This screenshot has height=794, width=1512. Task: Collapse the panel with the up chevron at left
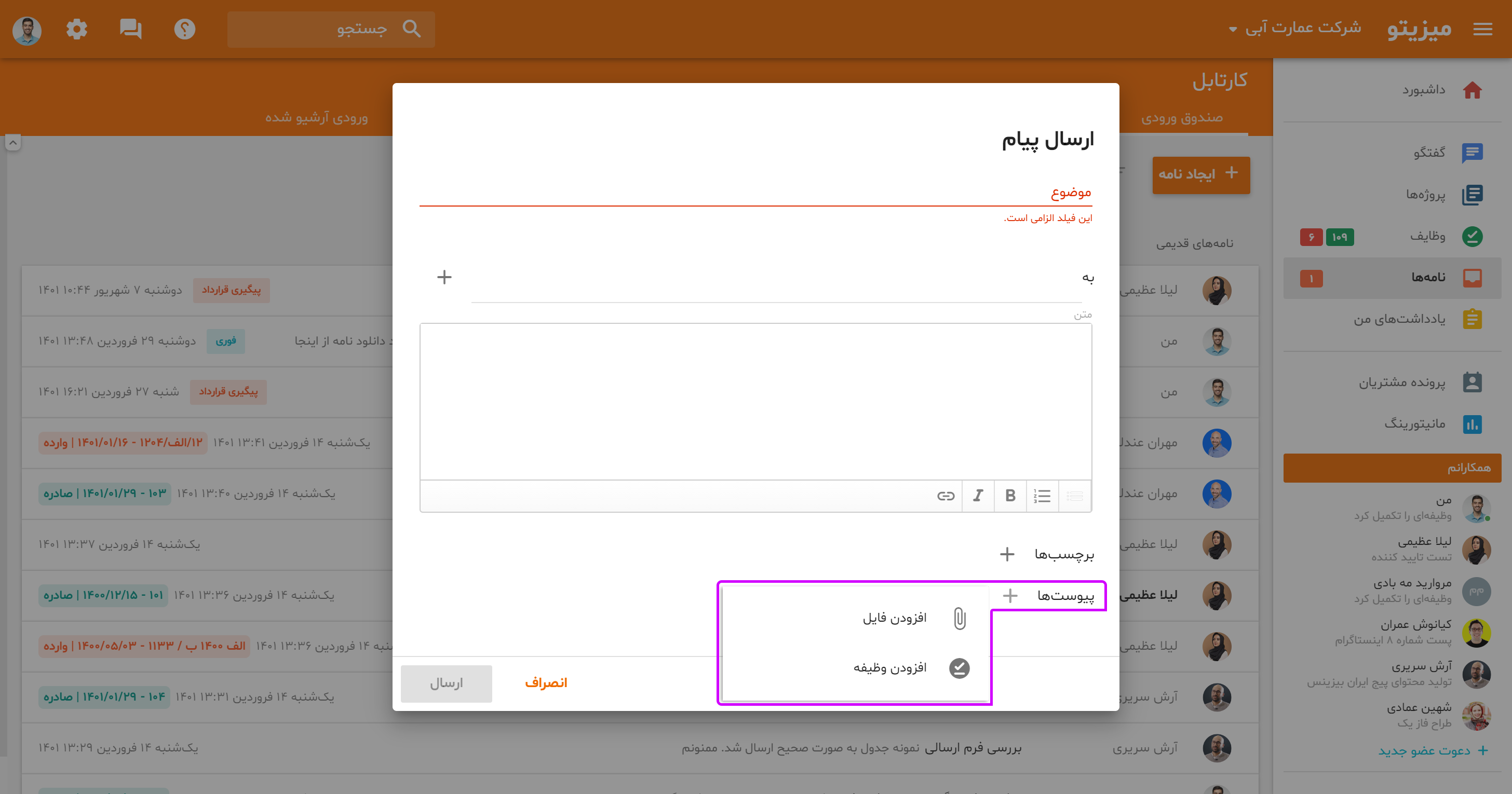(x=13, y=143)
